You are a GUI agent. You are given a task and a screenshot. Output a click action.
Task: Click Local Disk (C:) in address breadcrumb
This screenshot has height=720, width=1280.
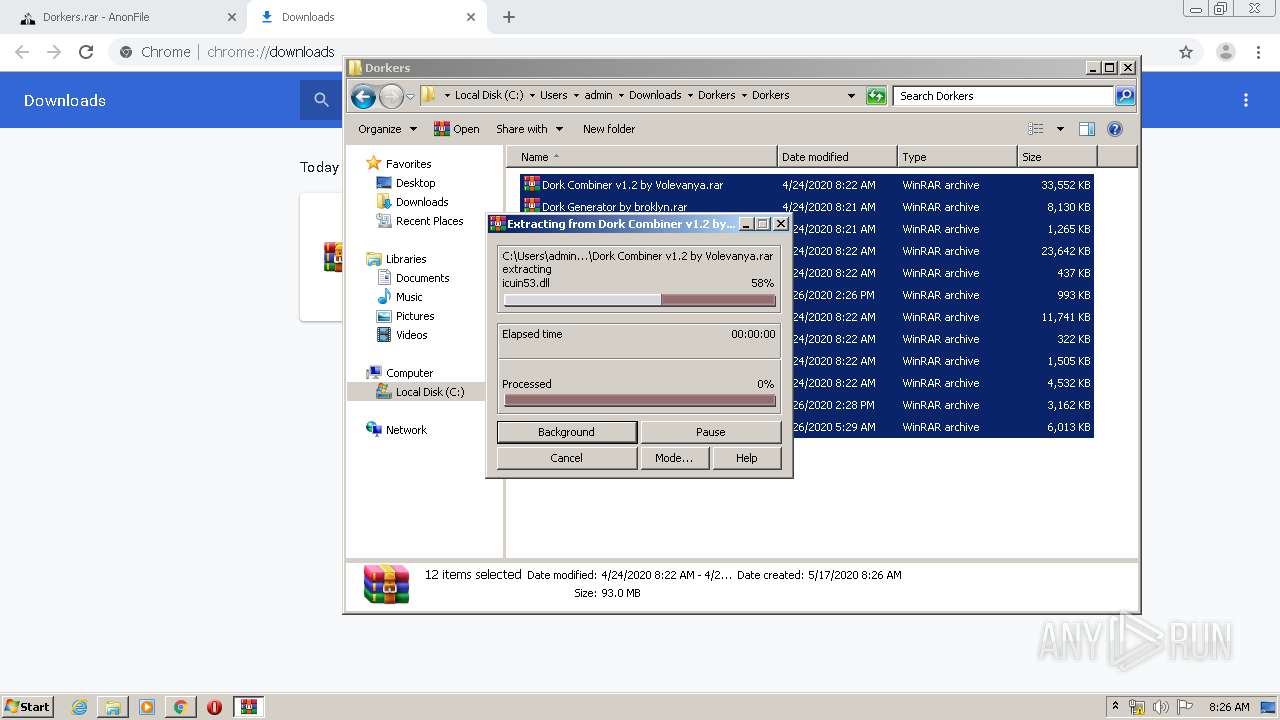coord(489,96)
